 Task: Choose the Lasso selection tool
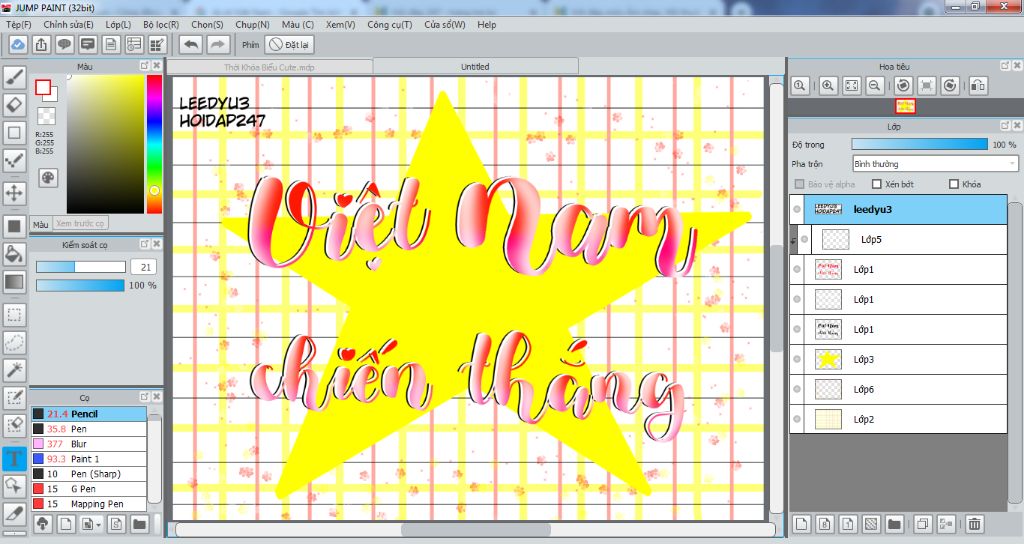coord(14,342)
